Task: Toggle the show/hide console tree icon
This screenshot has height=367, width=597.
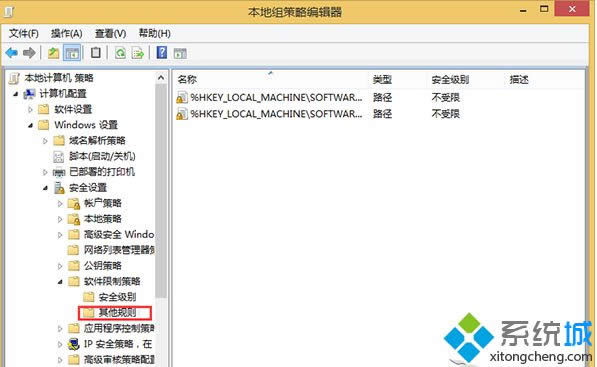Action: (x=72, y=53)
